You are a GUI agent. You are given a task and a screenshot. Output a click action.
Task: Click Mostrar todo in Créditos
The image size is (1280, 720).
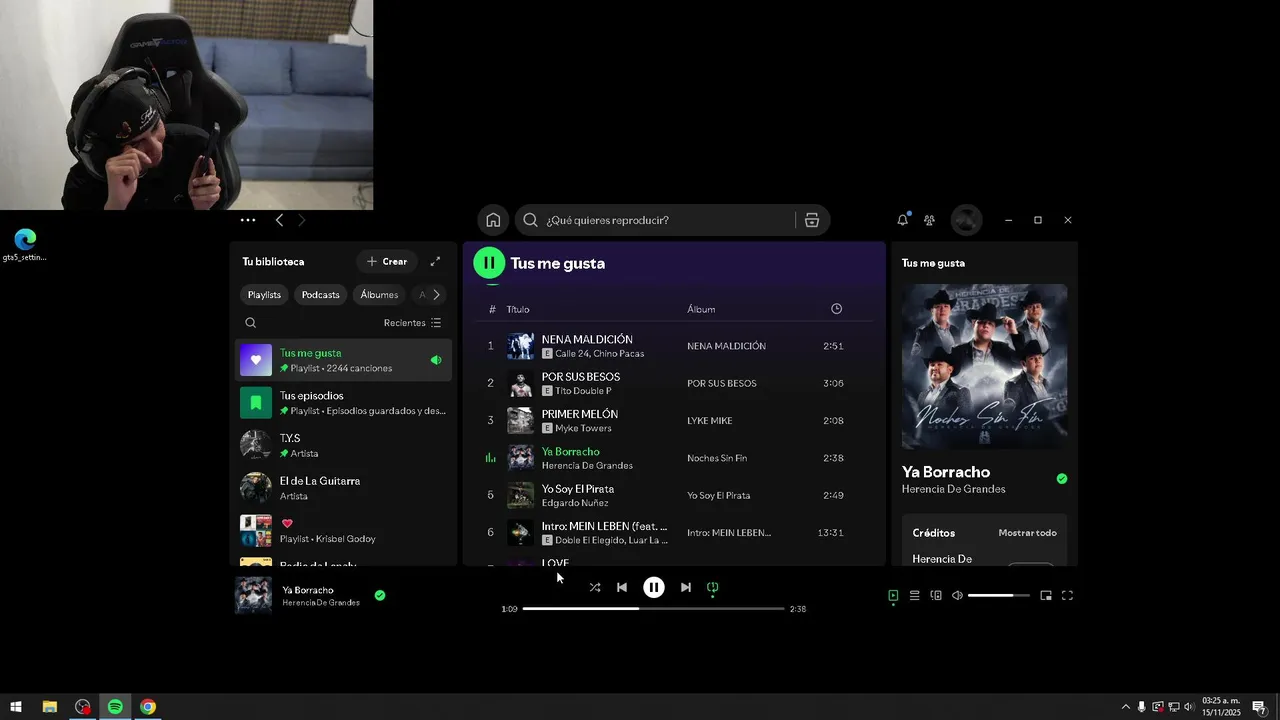coord(1027,533)
